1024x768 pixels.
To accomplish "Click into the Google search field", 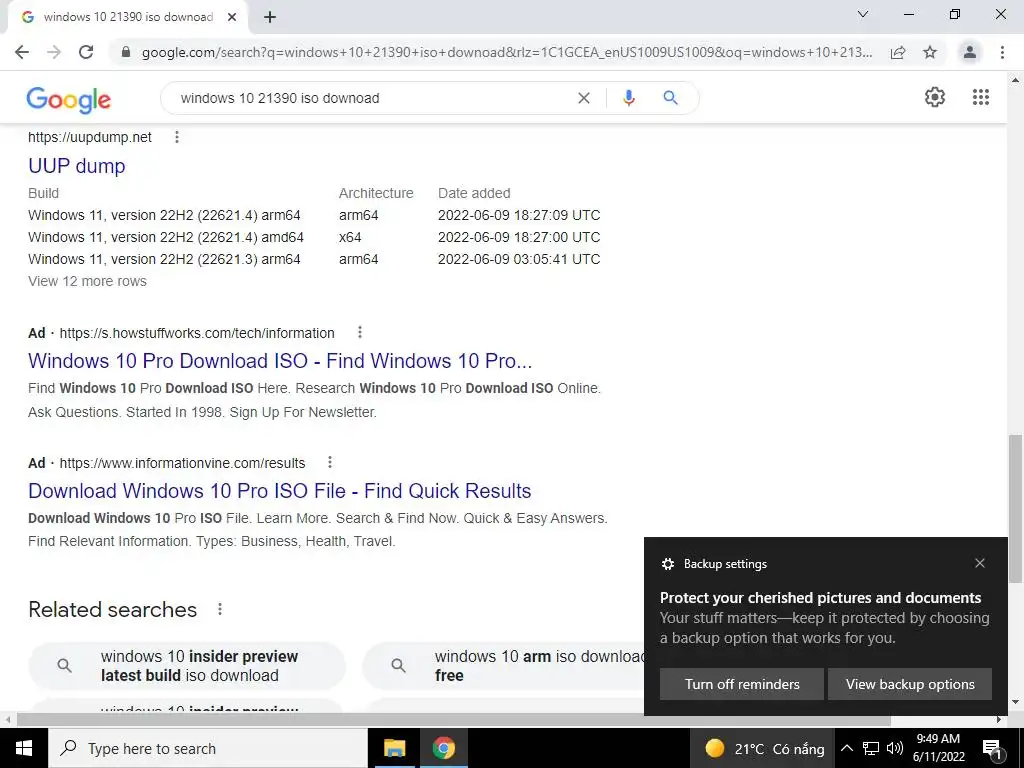I will tap(372, 98).
